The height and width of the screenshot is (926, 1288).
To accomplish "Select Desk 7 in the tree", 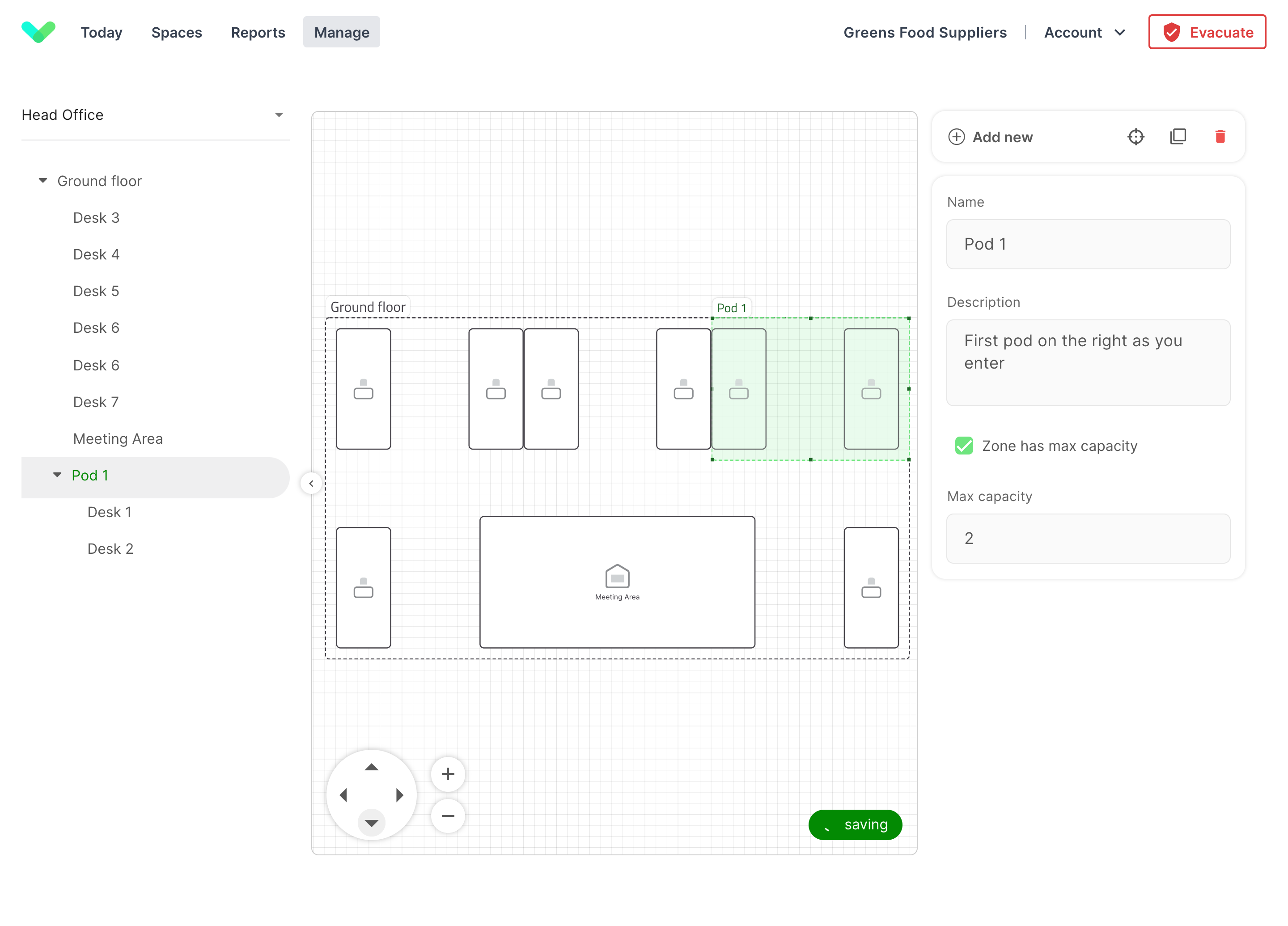I will [x=96, y=402].
